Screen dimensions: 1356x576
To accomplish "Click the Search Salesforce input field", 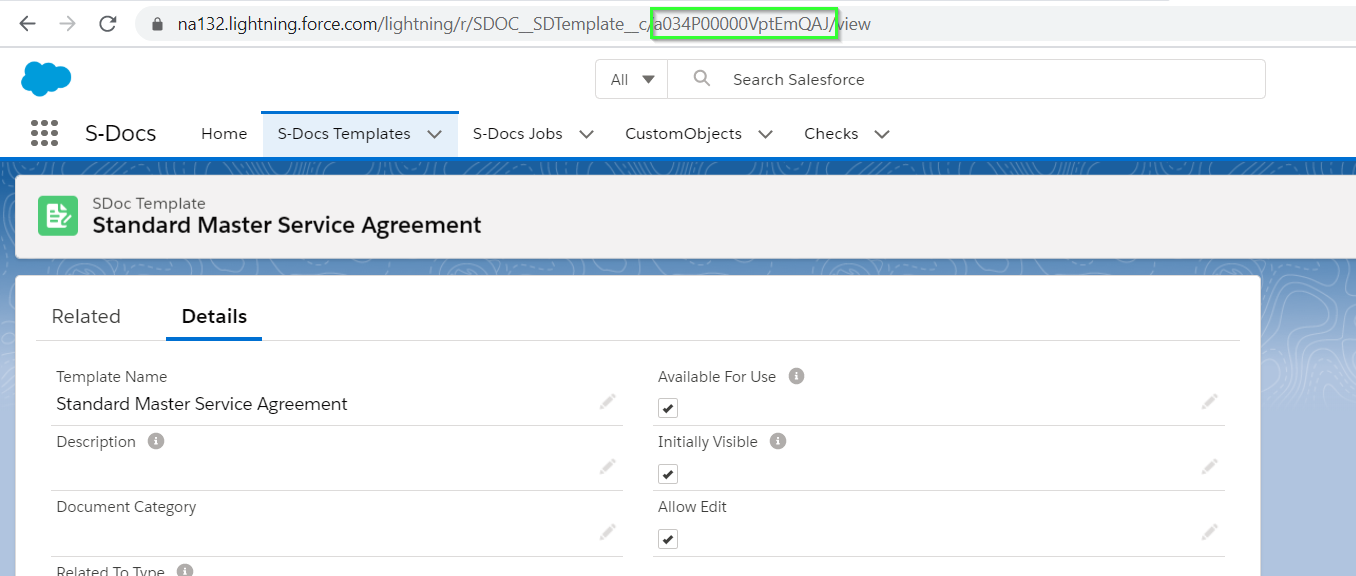I will 966,79.
